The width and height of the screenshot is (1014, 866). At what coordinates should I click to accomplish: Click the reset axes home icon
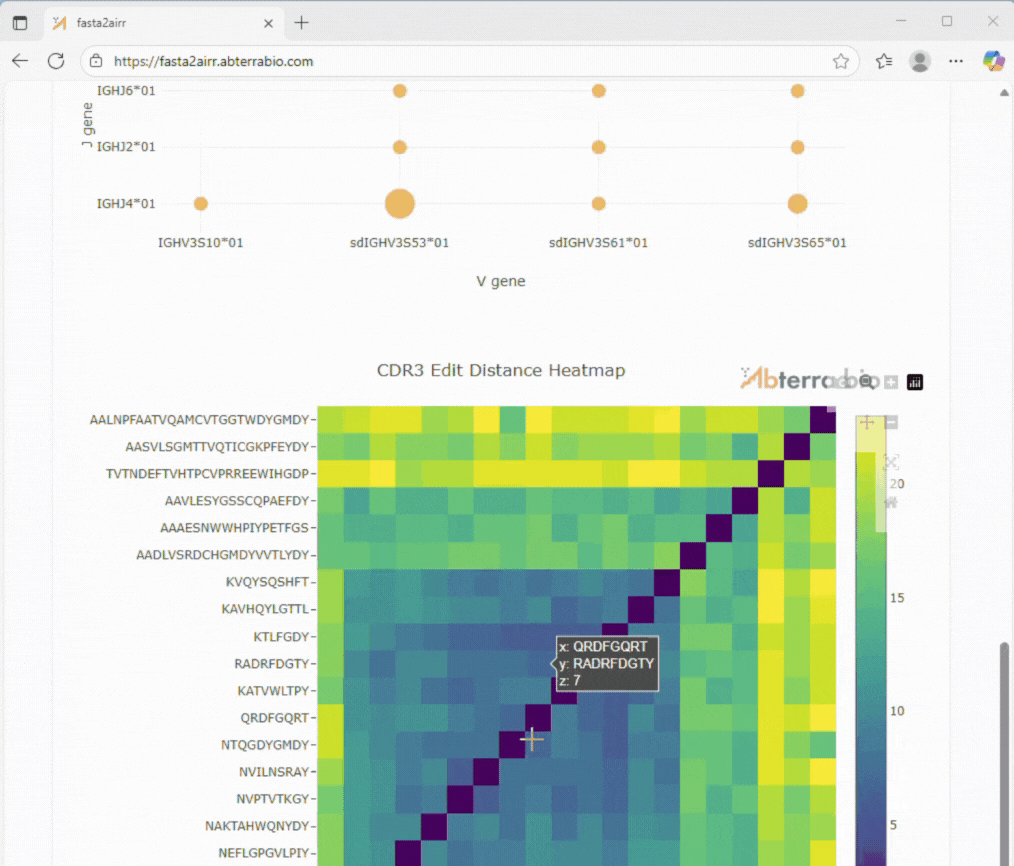coord(891,501)
